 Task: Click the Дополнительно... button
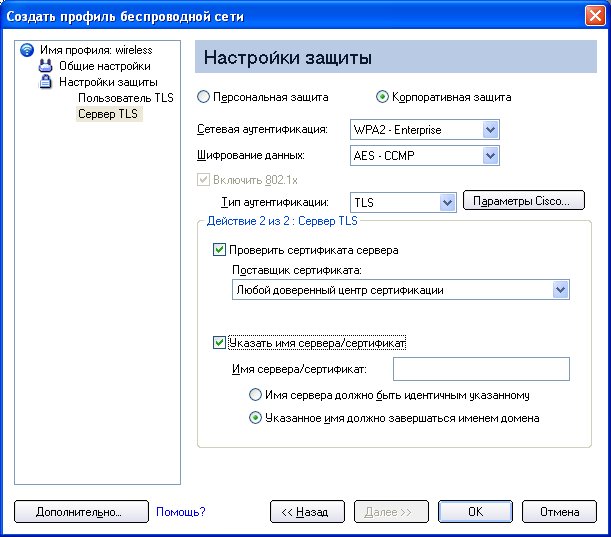pos(81,511)
